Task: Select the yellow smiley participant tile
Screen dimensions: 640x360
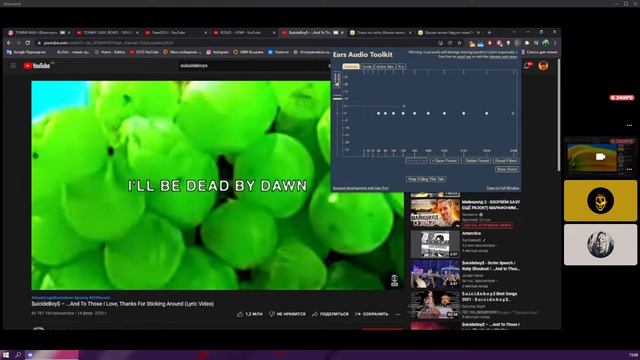Action: pyautogui.click(x=600, y=200)
